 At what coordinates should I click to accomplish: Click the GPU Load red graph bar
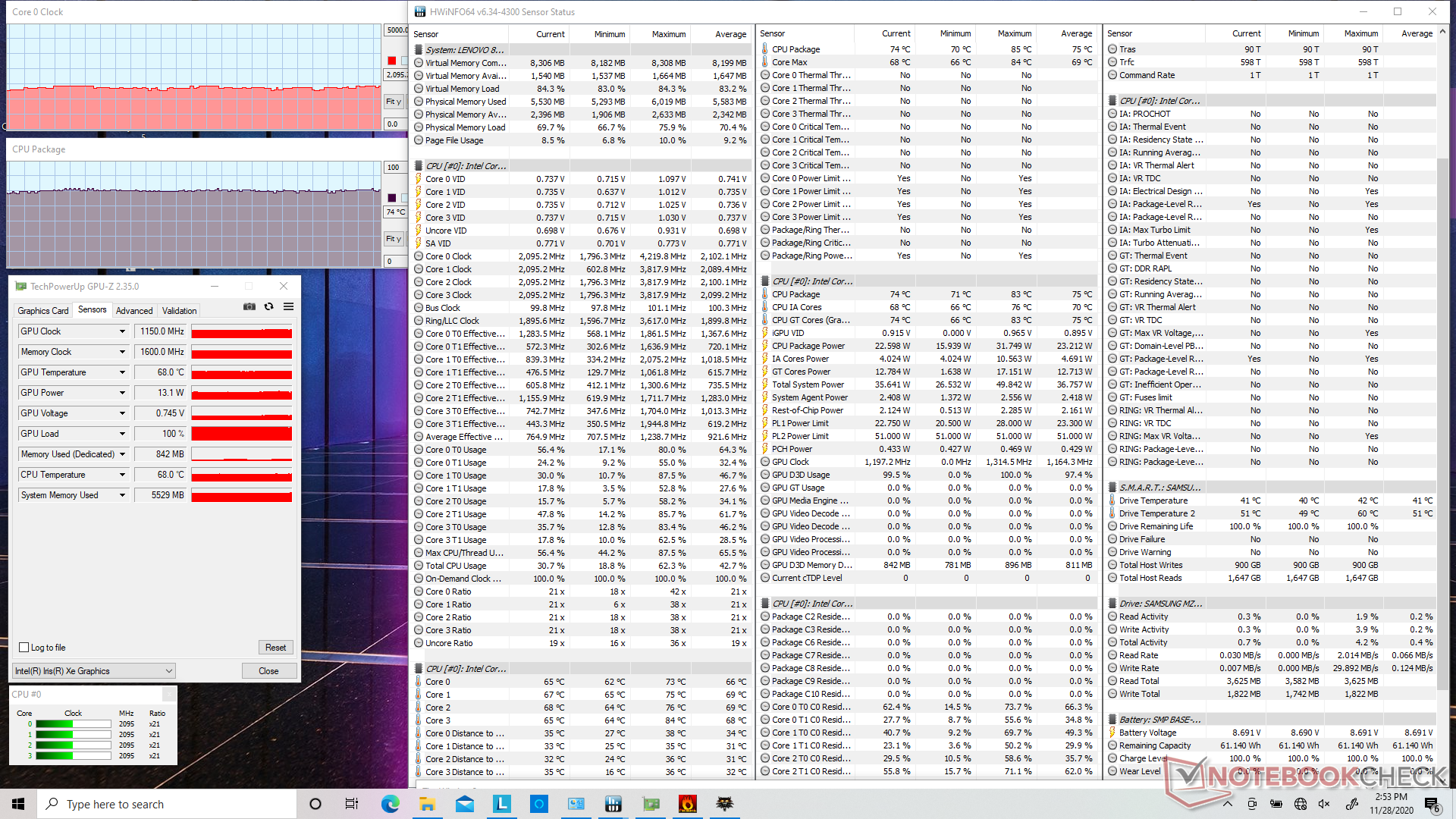pos(242,434)
